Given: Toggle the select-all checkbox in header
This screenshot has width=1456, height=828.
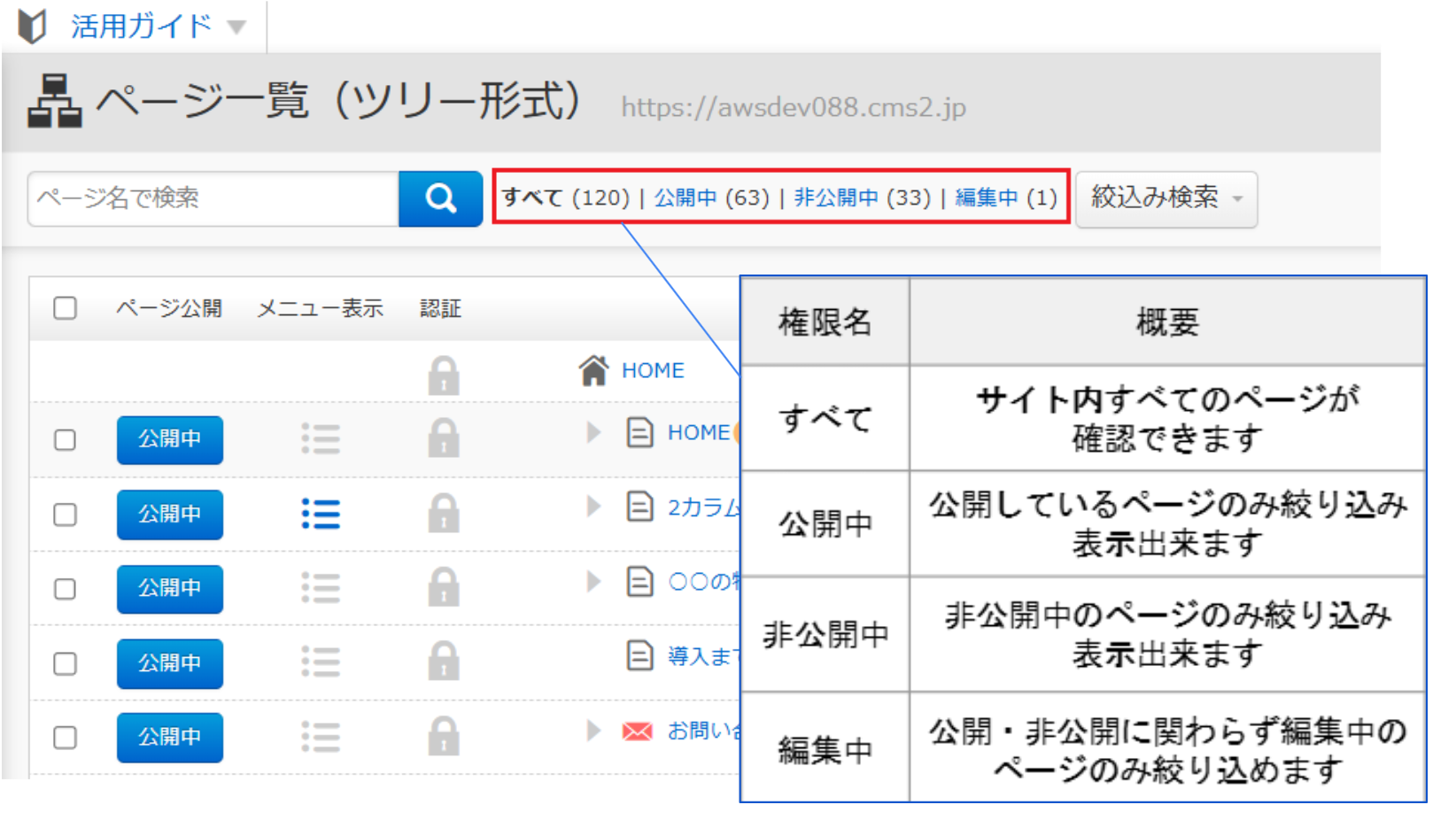Looking at the screenshot, I should 65,308.
